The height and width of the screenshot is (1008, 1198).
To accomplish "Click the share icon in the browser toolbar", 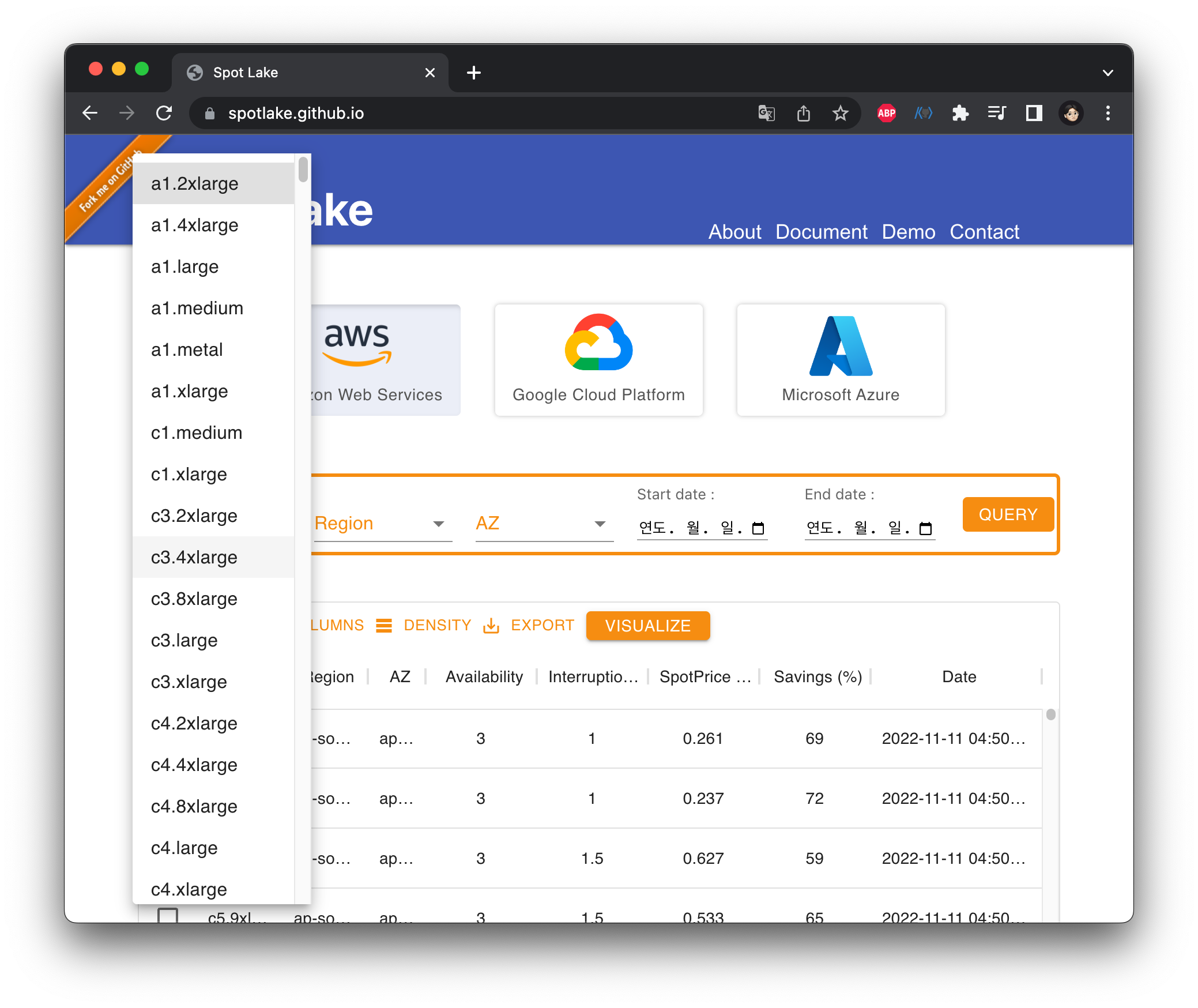I will [x=804, y=113].
